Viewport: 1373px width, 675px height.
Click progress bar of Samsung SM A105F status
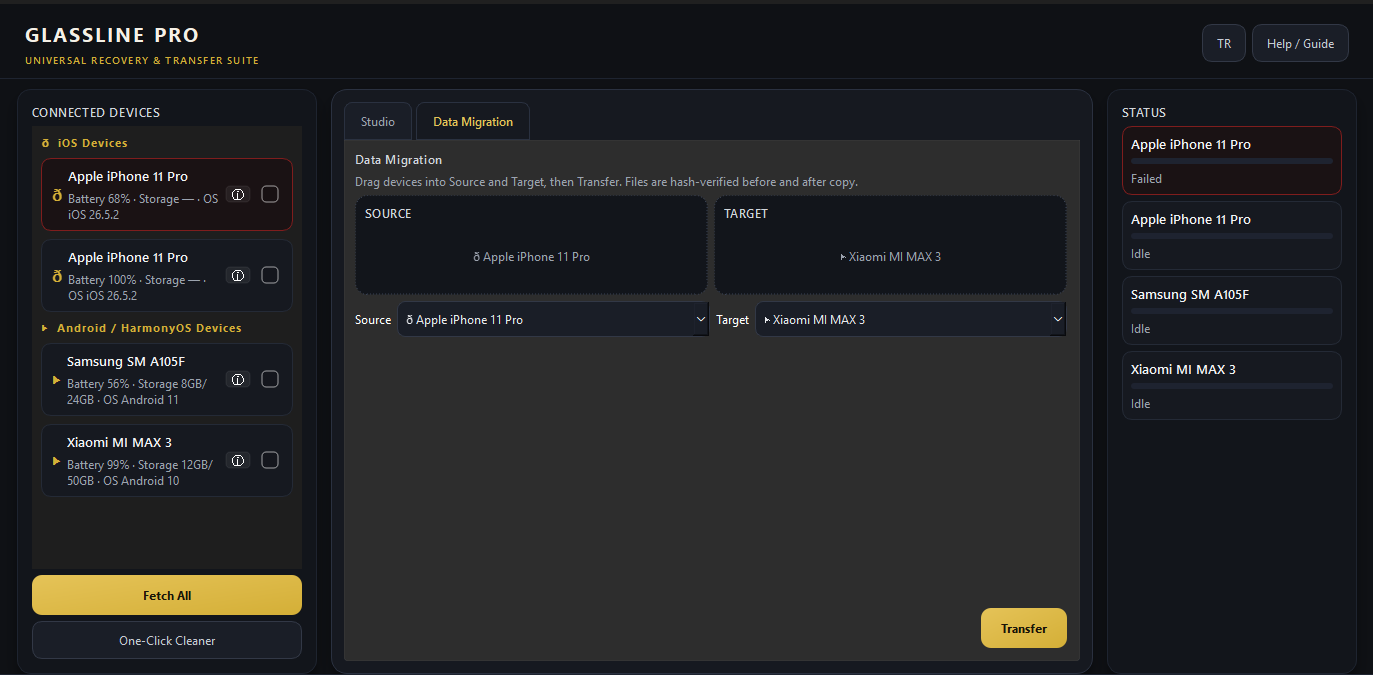coord(1232,311)
